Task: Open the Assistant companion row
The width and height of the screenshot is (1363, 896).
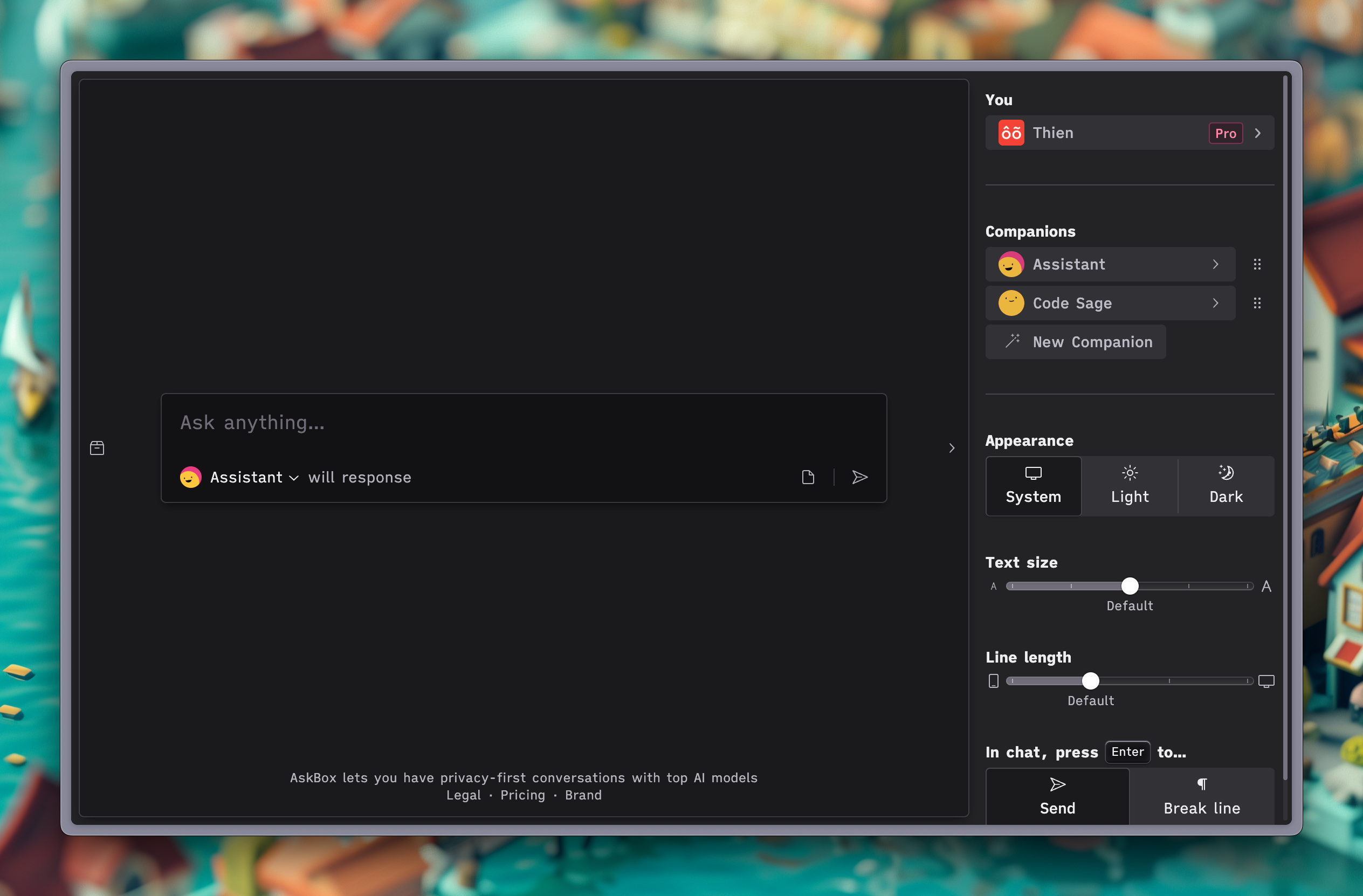Action: [1110, 264]
